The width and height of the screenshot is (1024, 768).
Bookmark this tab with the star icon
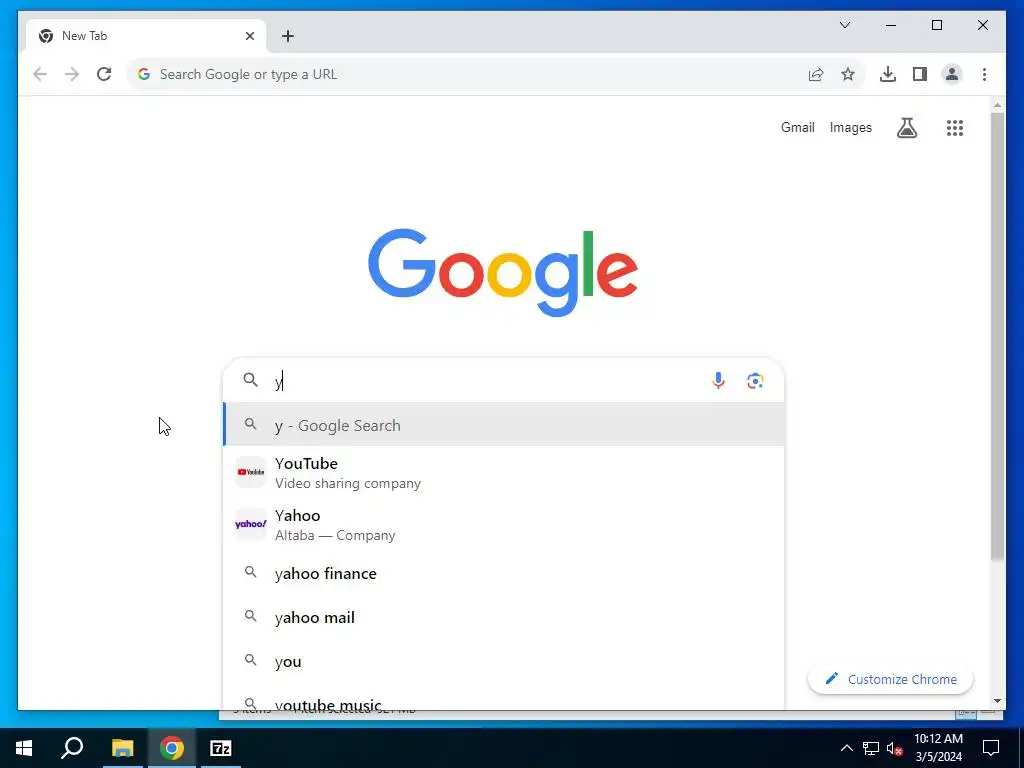point(848,74)
